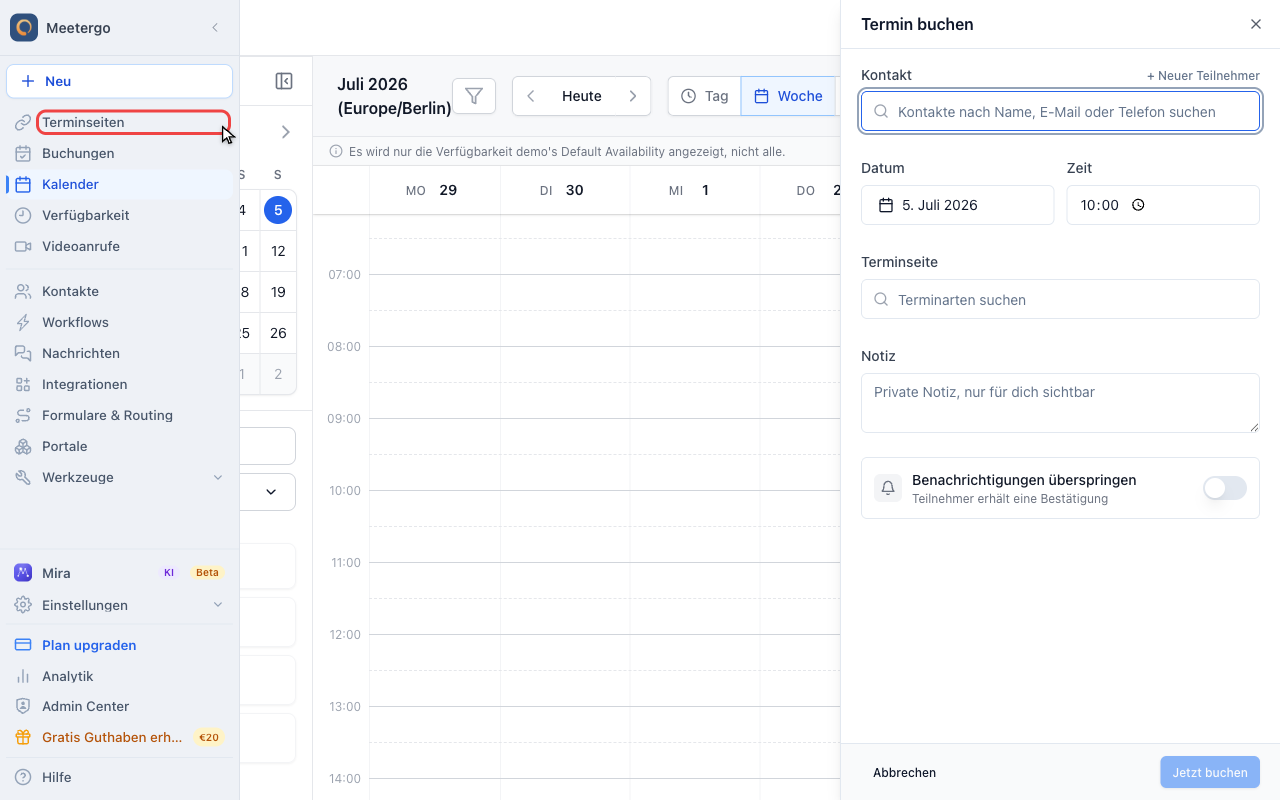
Task: Collapse the Meetergo sidebar arrow
Action: coord(215,28)
